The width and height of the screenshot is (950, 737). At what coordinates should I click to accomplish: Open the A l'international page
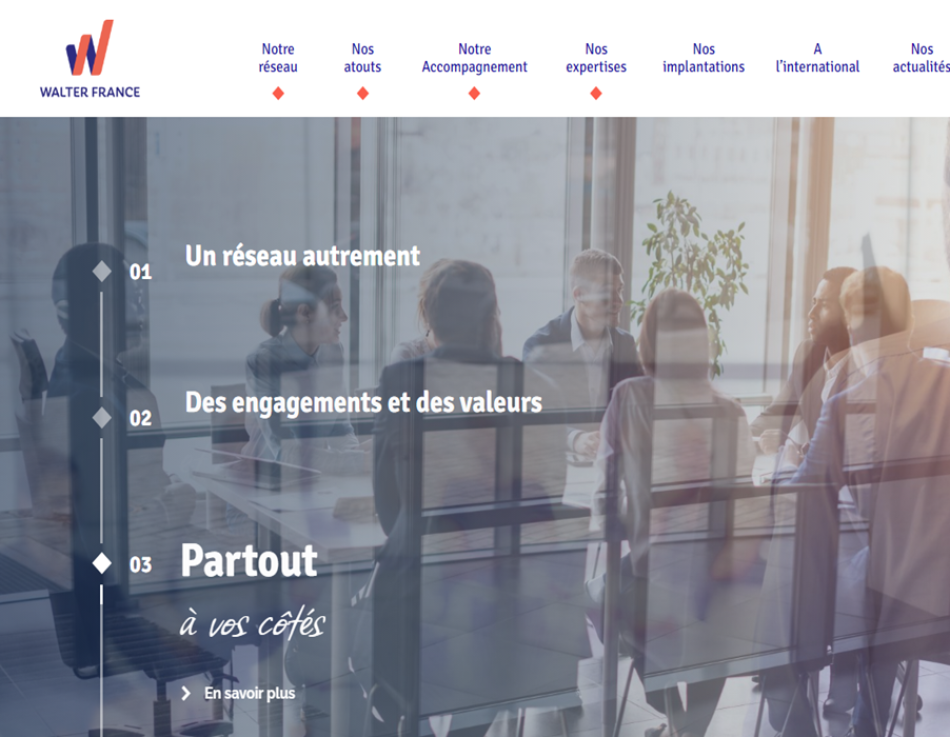tap(817, 58)
